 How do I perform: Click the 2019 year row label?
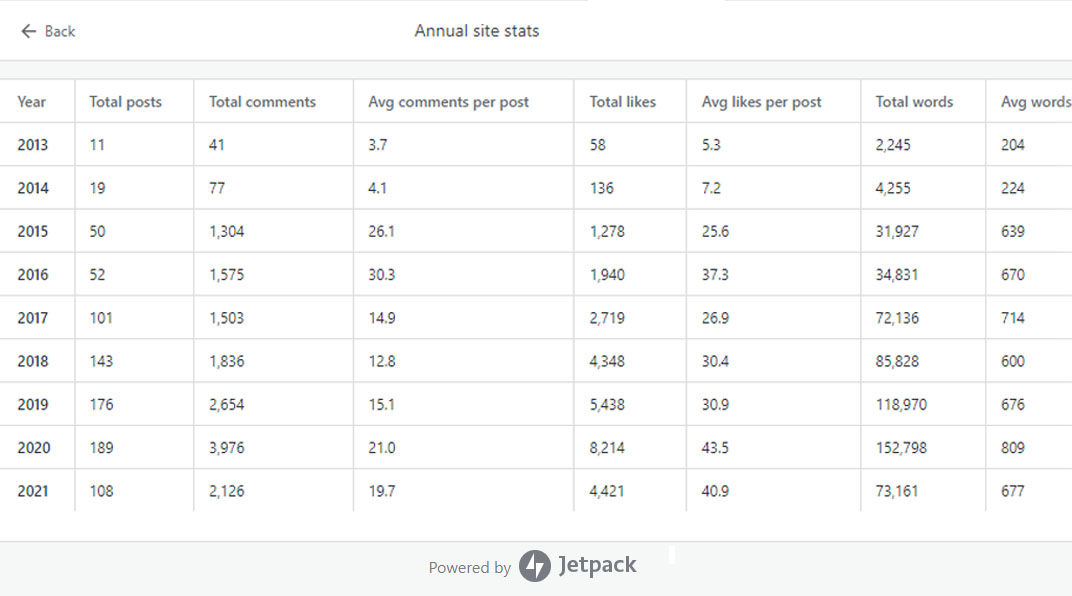(x=32, y=405)
